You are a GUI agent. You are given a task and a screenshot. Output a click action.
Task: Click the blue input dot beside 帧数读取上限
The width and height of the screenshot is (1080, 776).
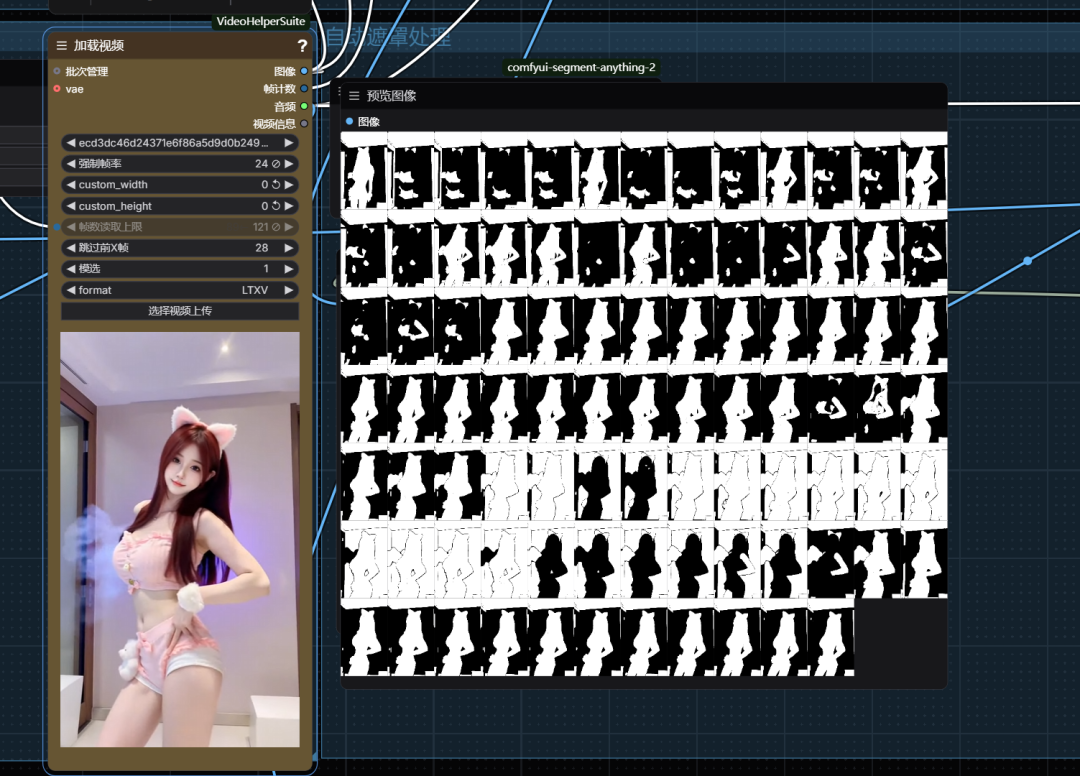pos(57,227)
